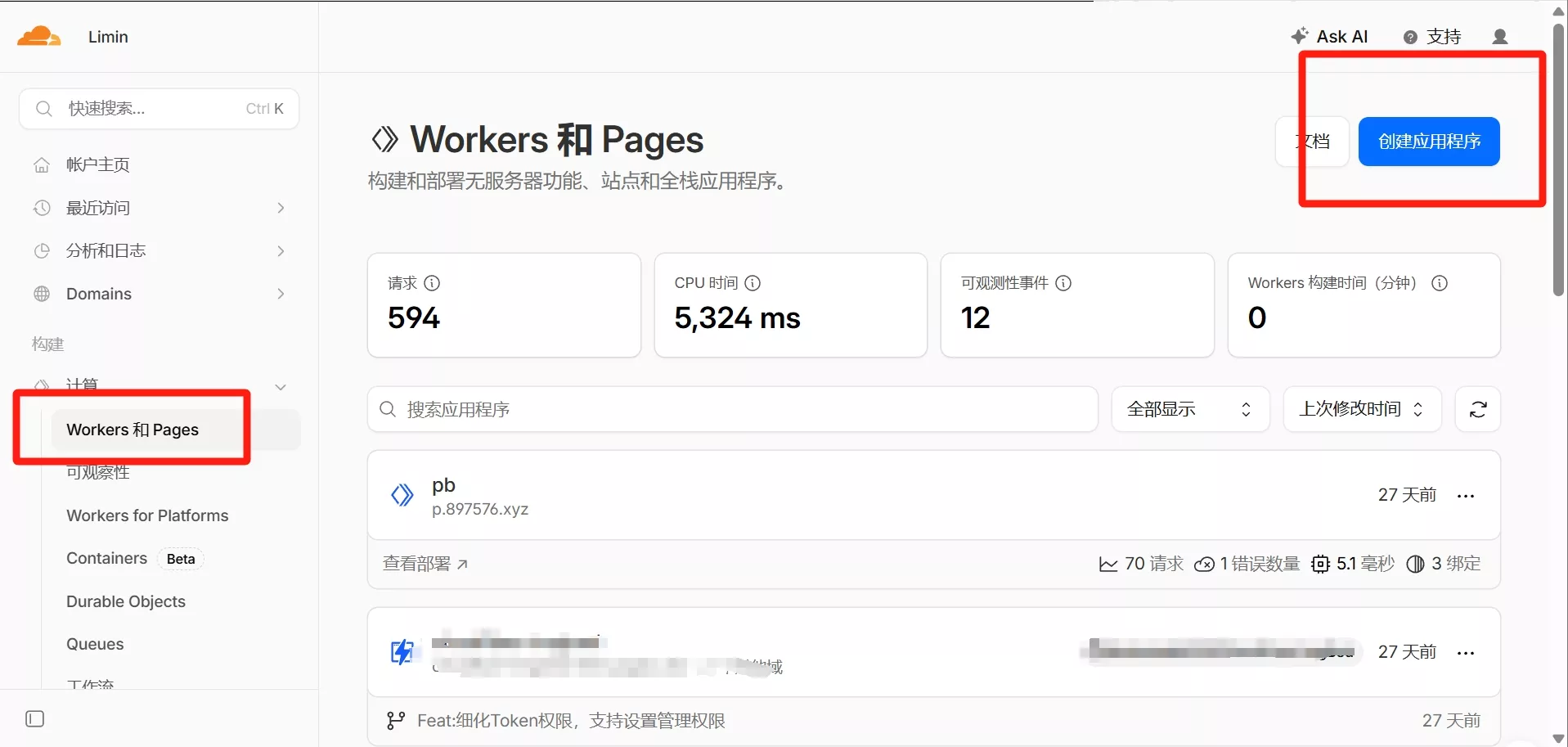Click the pb Worker icon
This screenshot has width=1568, height=747.
[402, 495]
